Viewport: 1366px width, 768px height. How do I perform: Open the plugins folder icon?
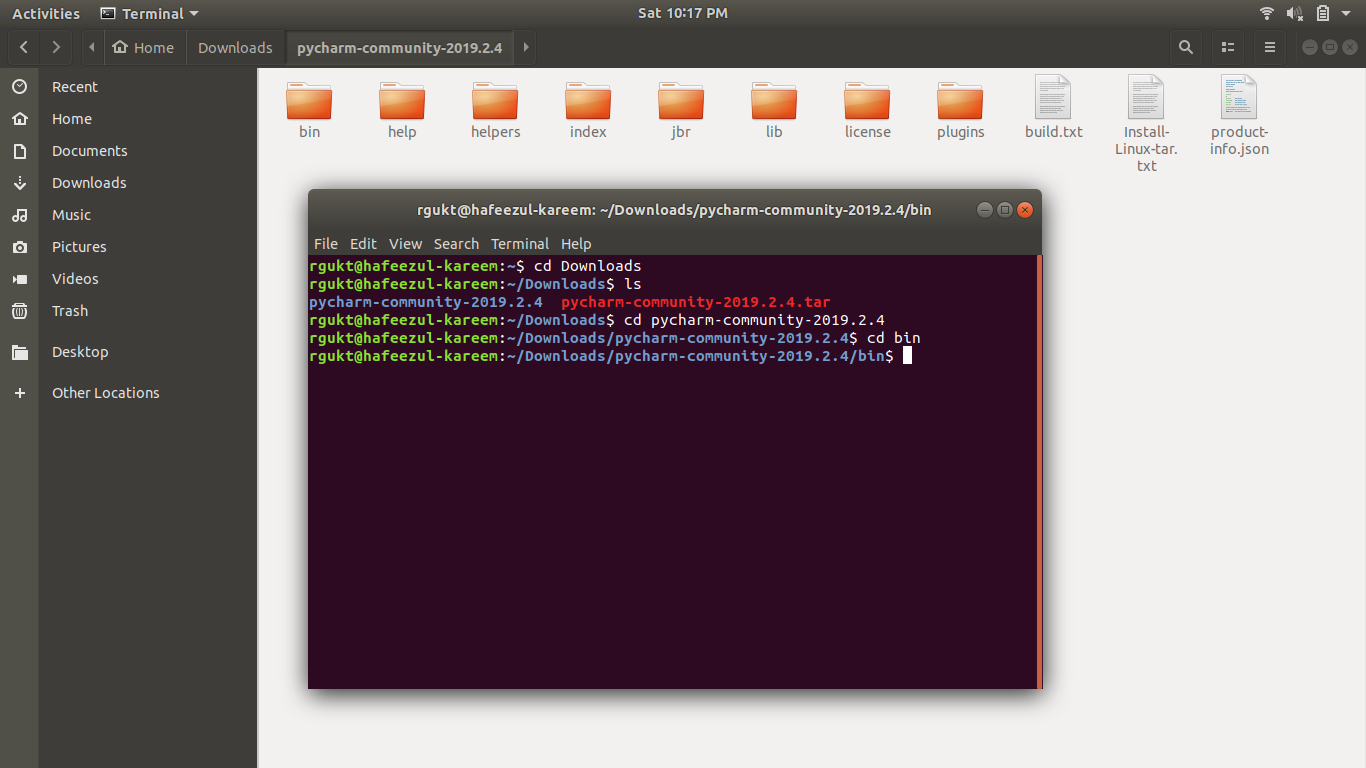(960, 101)
